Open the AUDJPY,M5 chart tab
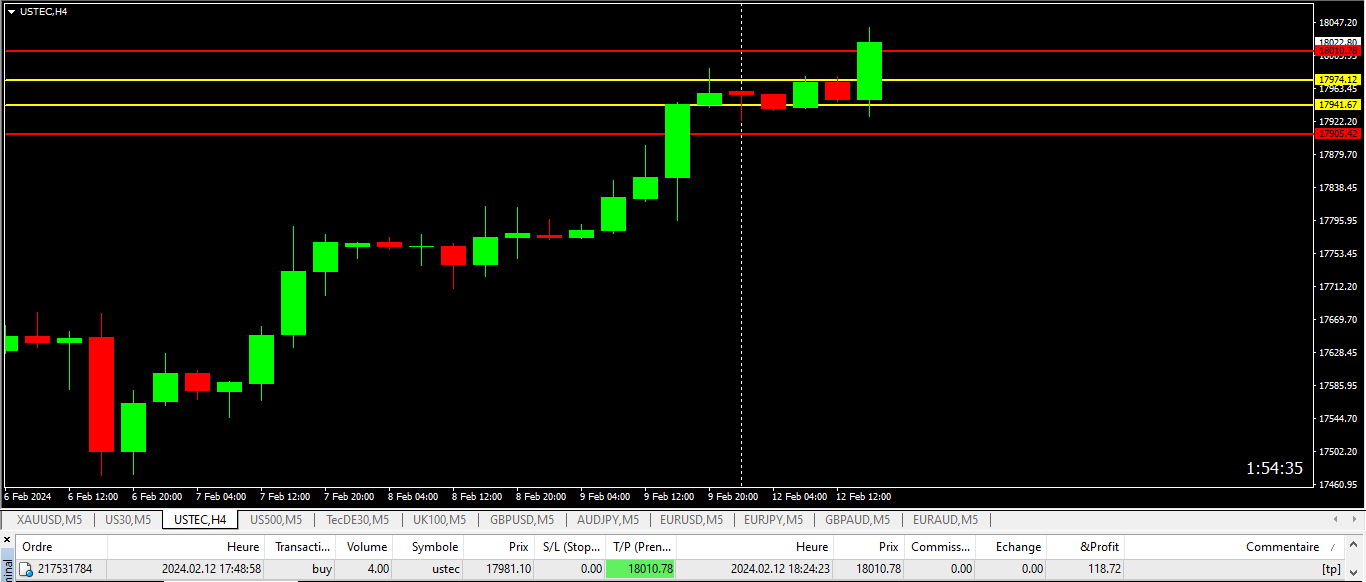The width and height of the screenshot is (1366, 582). coord(607,520)
